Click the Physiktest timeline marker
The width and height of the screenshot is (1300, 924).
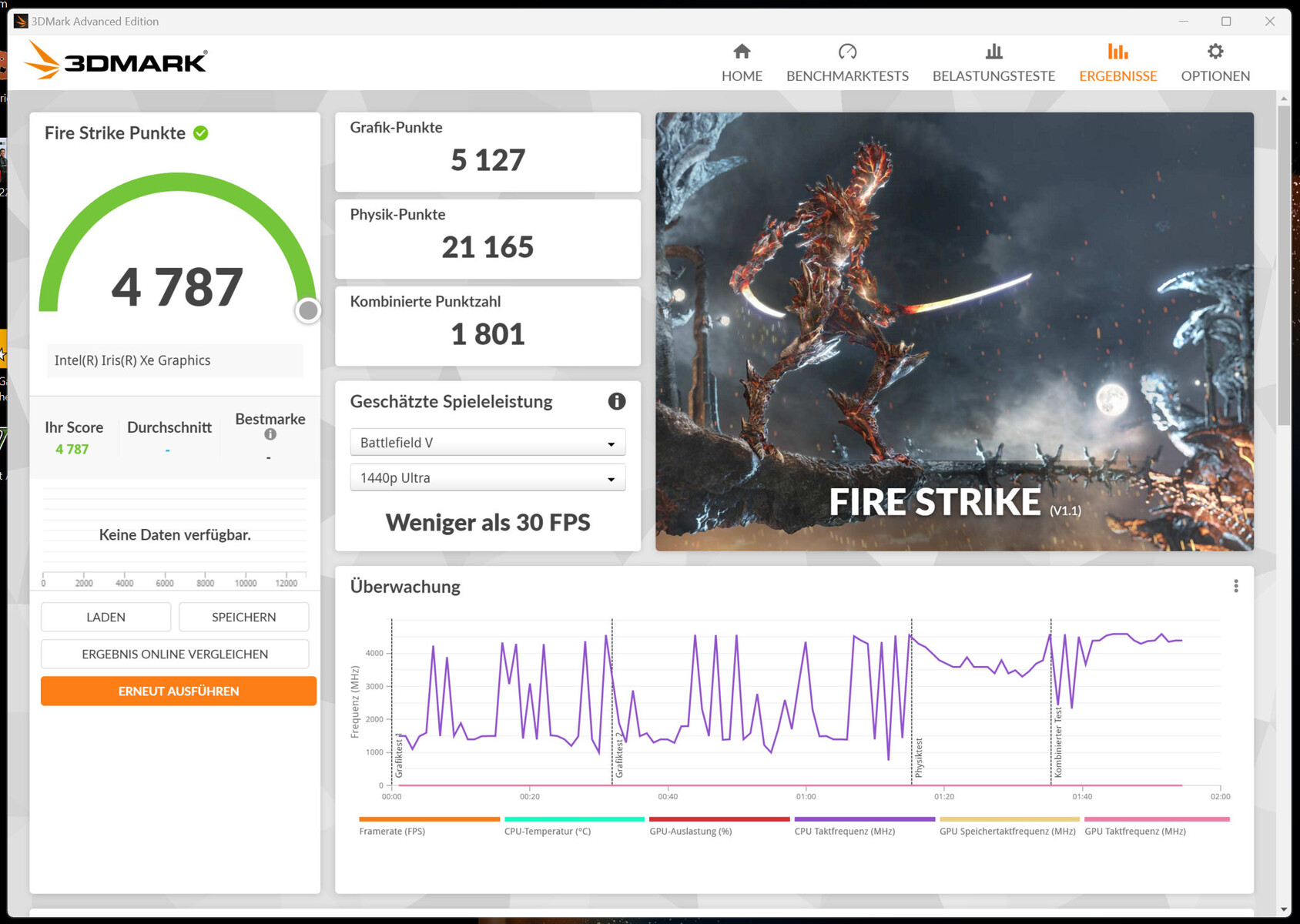(919, 758)
